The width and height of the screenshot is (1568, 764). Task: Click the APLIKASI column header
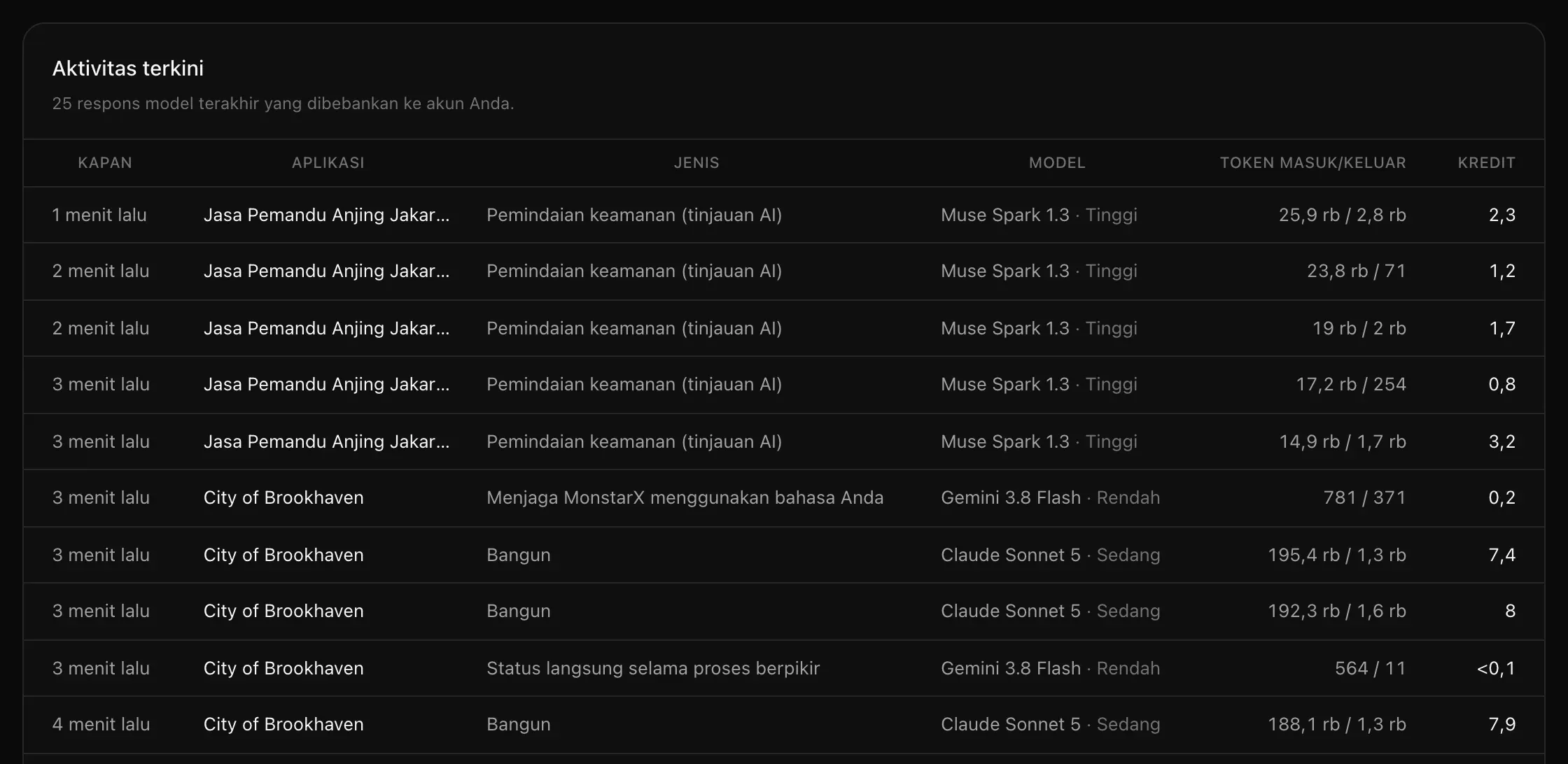coord(328,163)
